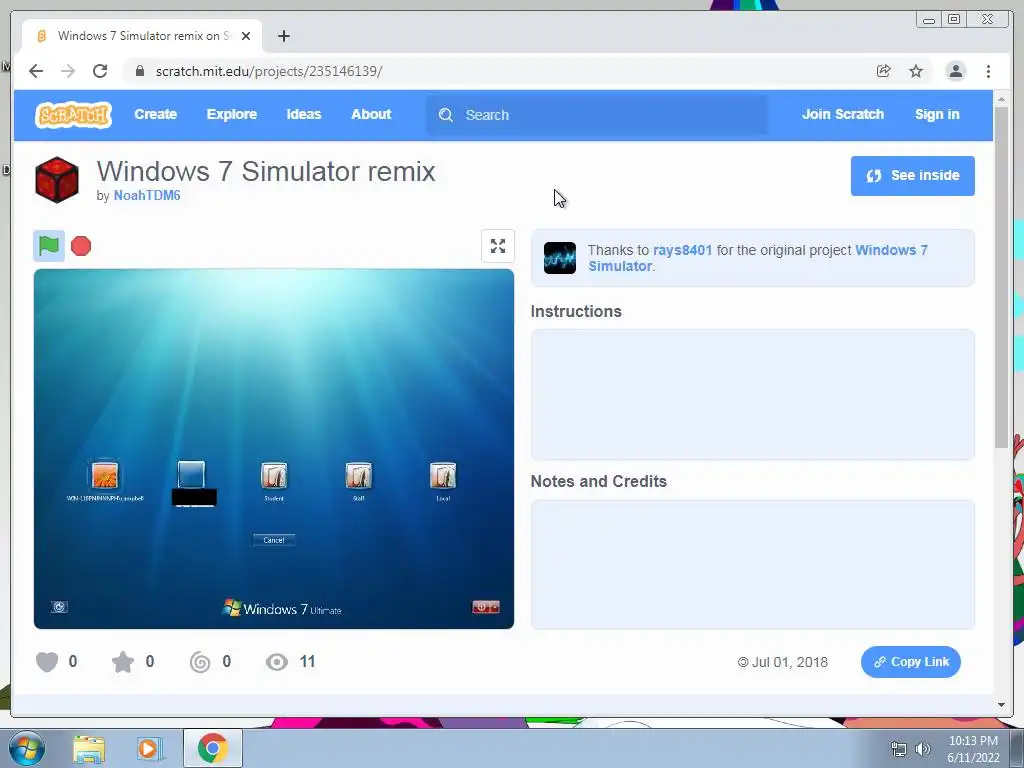Click Cancel button in simulator stage
The width and height of the screenshot is (1024, 768).
[x=274, y=540]
